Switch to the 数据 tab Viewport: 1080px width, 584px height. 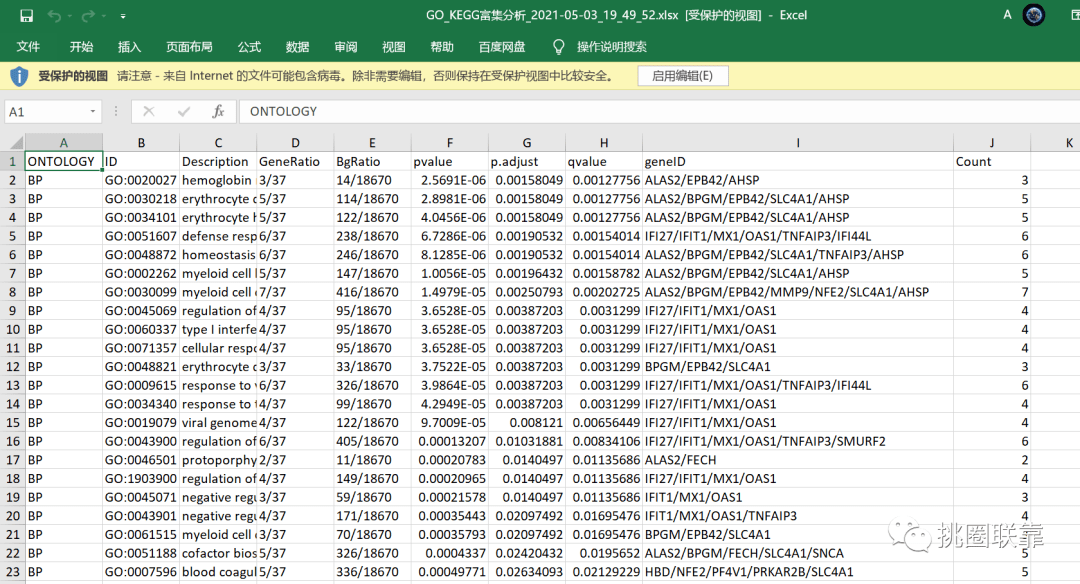[x=298, y=47]
